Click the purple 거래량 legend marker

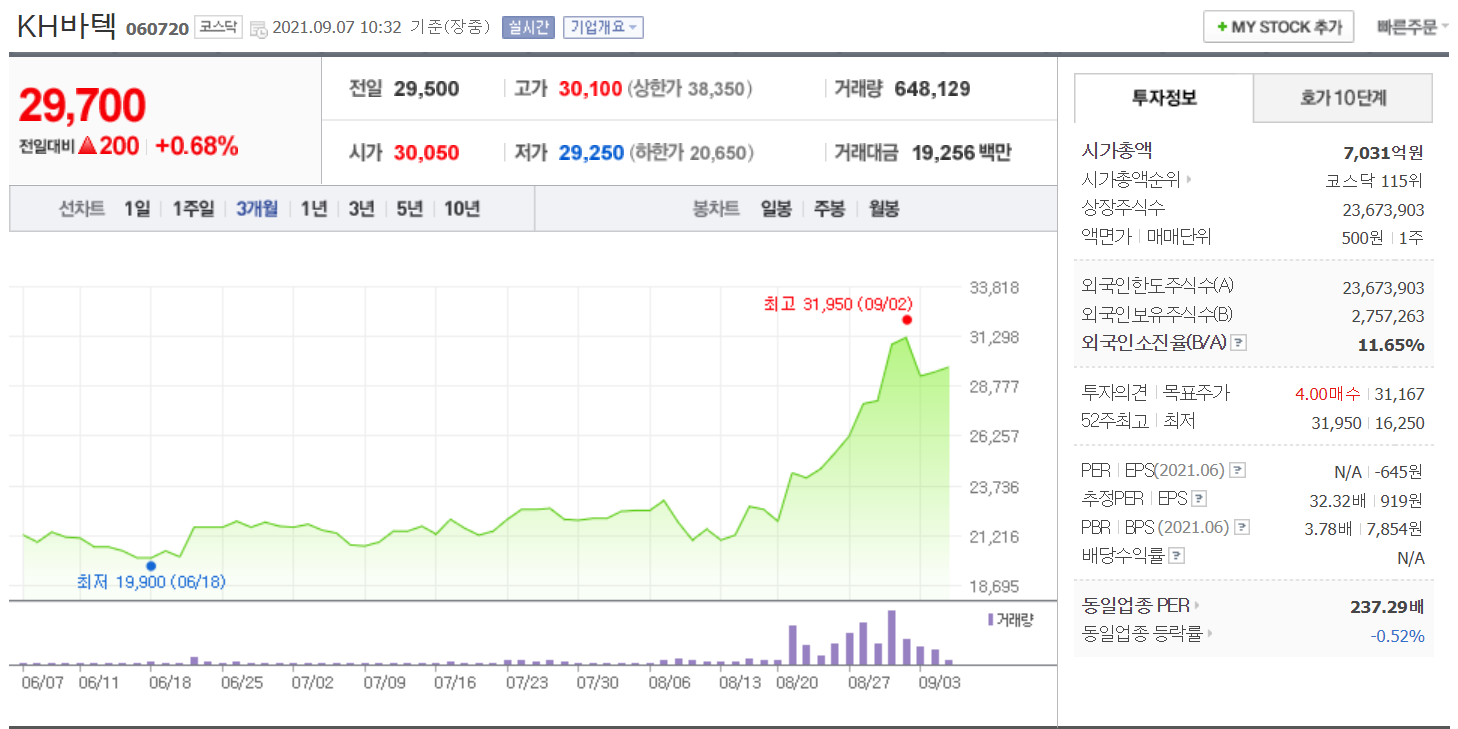(990, 619)
